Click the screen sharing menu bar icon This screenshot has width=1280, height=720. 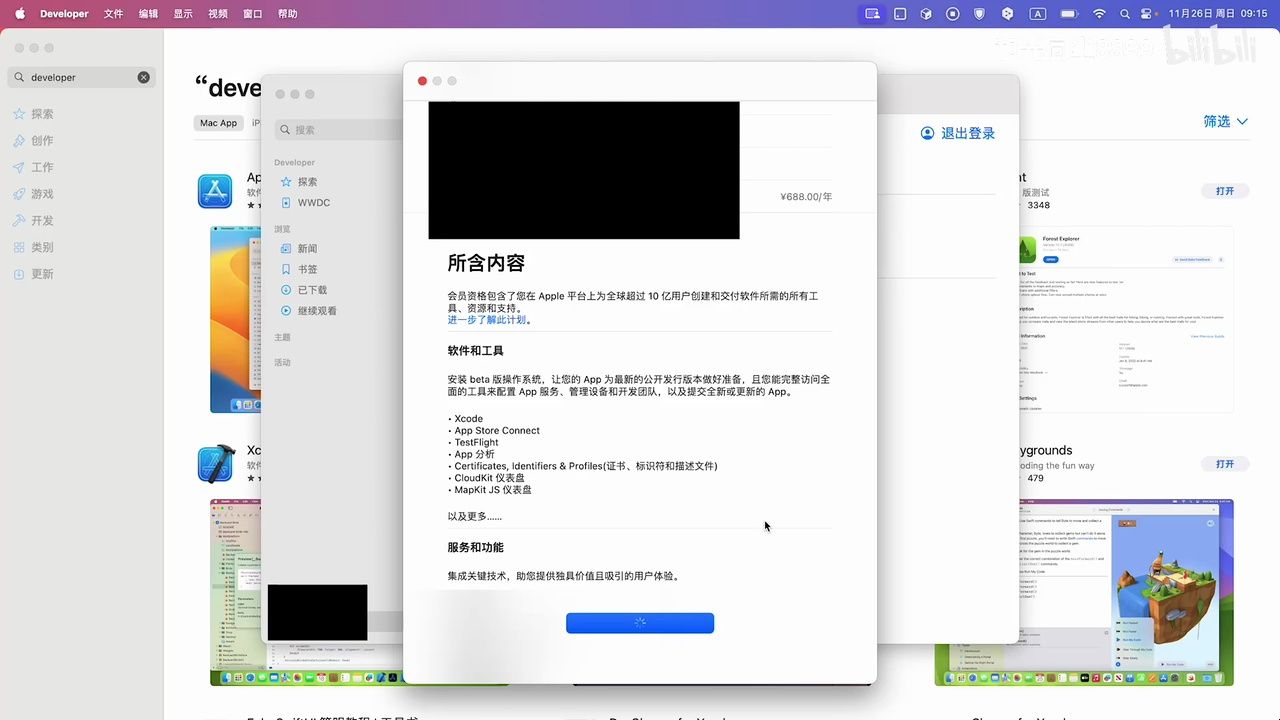click(x=872, y=14)
